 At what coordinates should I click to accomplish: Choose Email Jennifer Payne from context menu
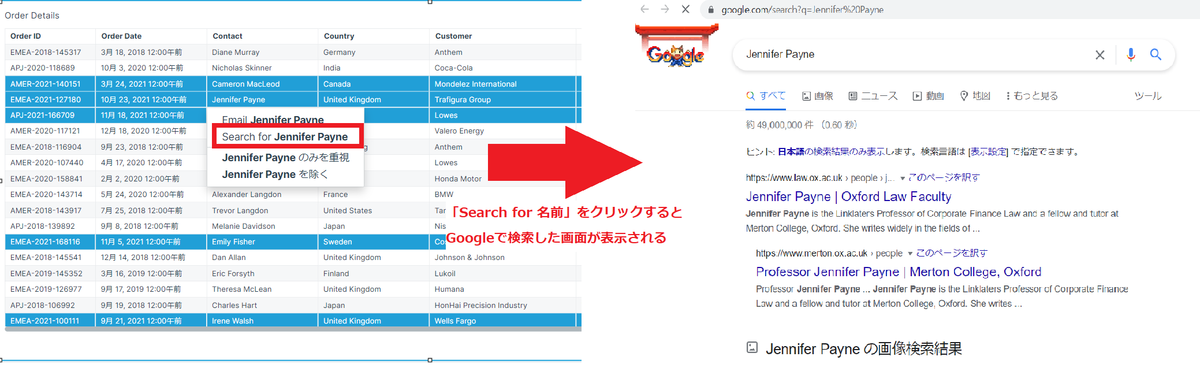click(272, 120)
